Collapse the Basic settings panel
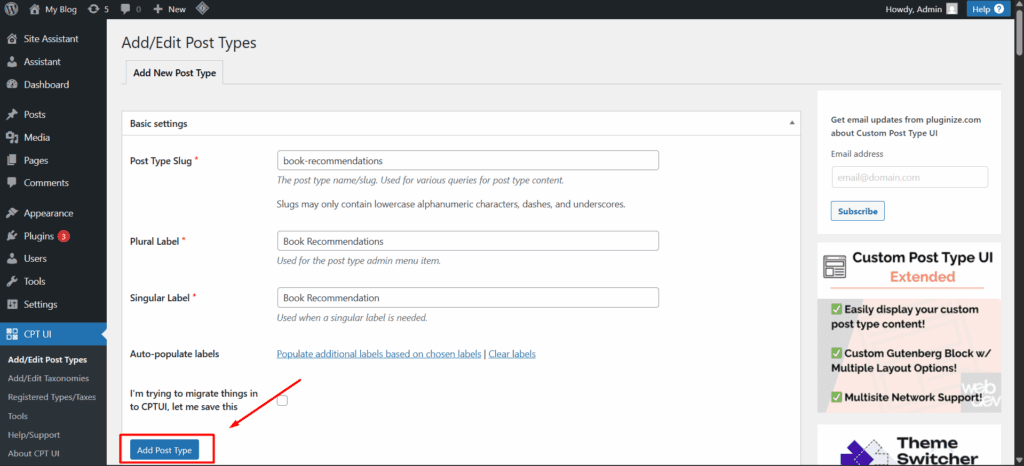Image resolution: width=1024 pixels, height=466 pixels. [x=792, y=124]
